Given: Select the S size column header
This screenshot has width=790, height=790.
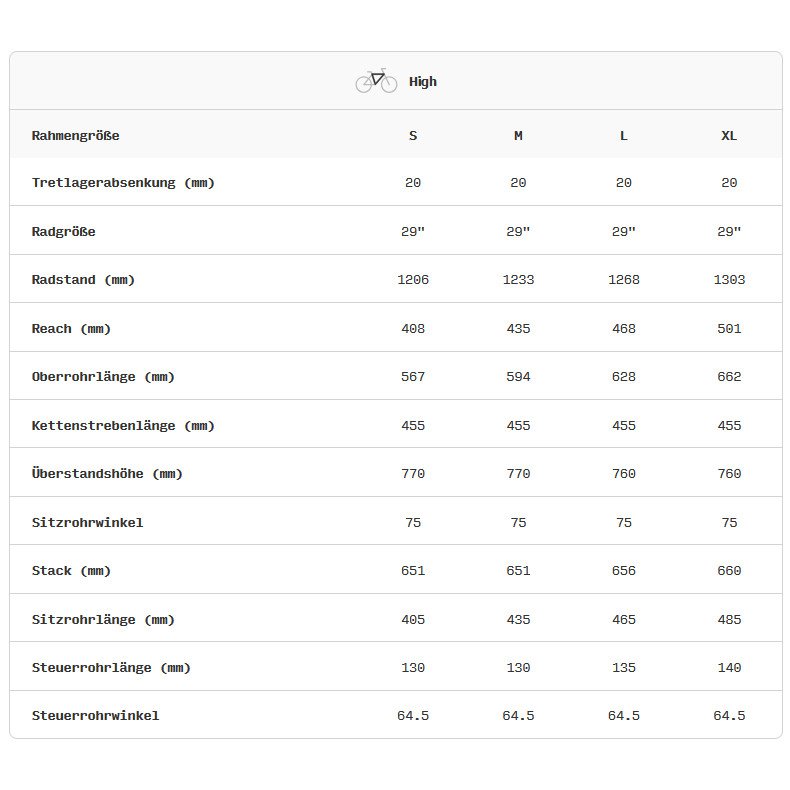Looking at the screenshot, I should click(413, 135).
